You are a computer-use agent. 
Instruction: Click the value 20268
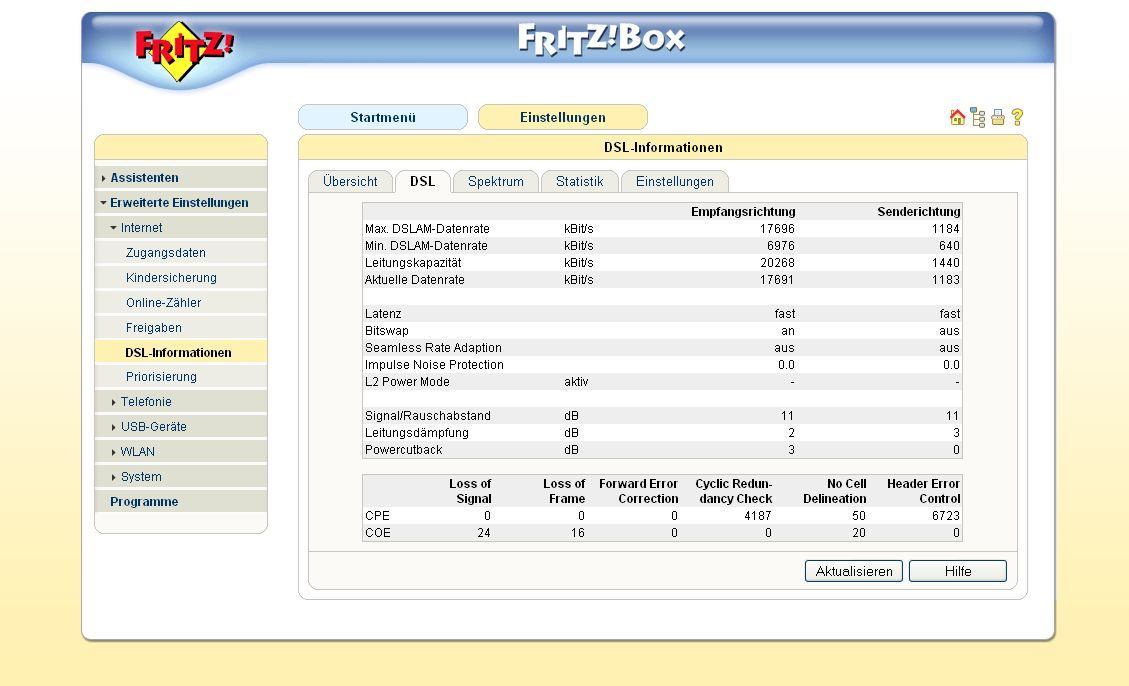[x=777, y=263]
